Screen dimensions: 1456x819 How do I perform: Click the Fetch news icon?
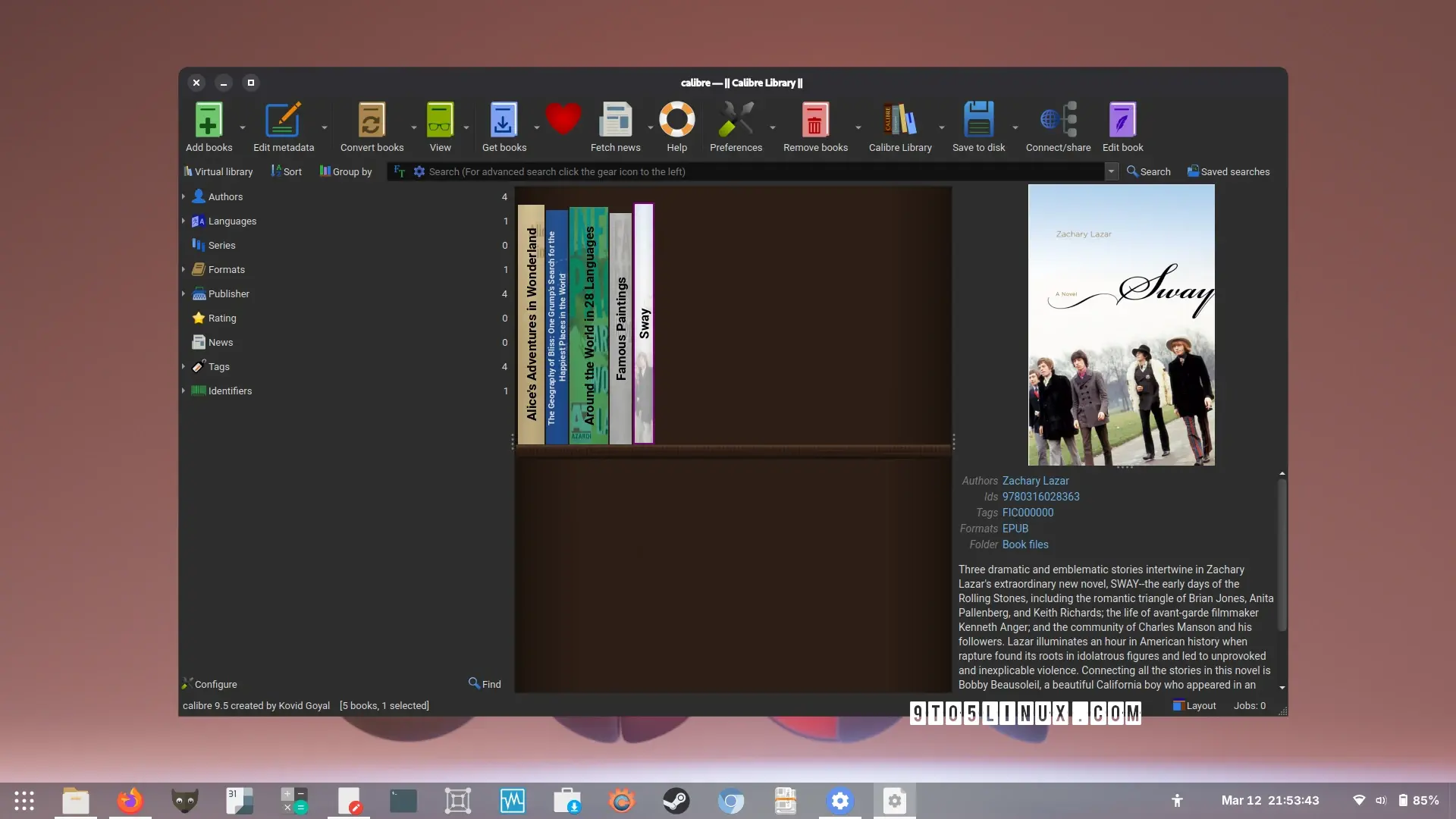(x=615, y=121)
